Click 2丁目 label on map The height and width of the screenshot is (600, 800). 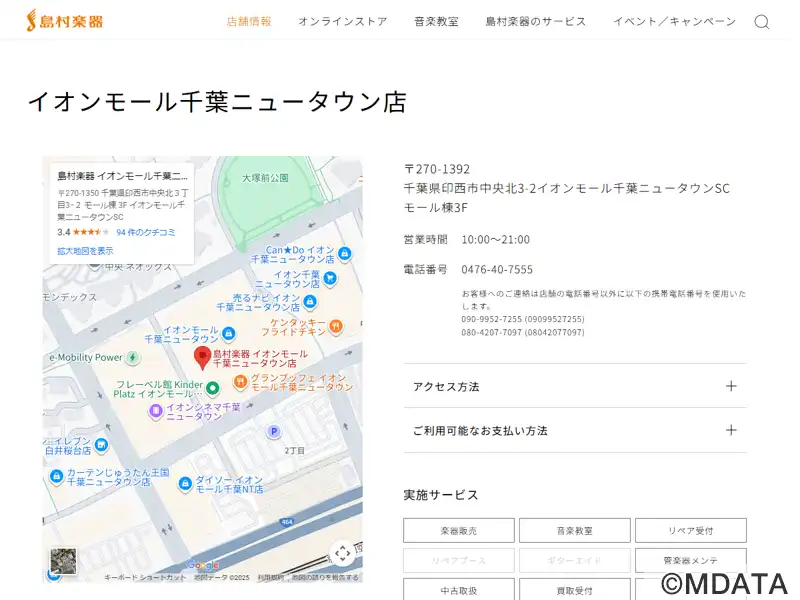[294, 451]
